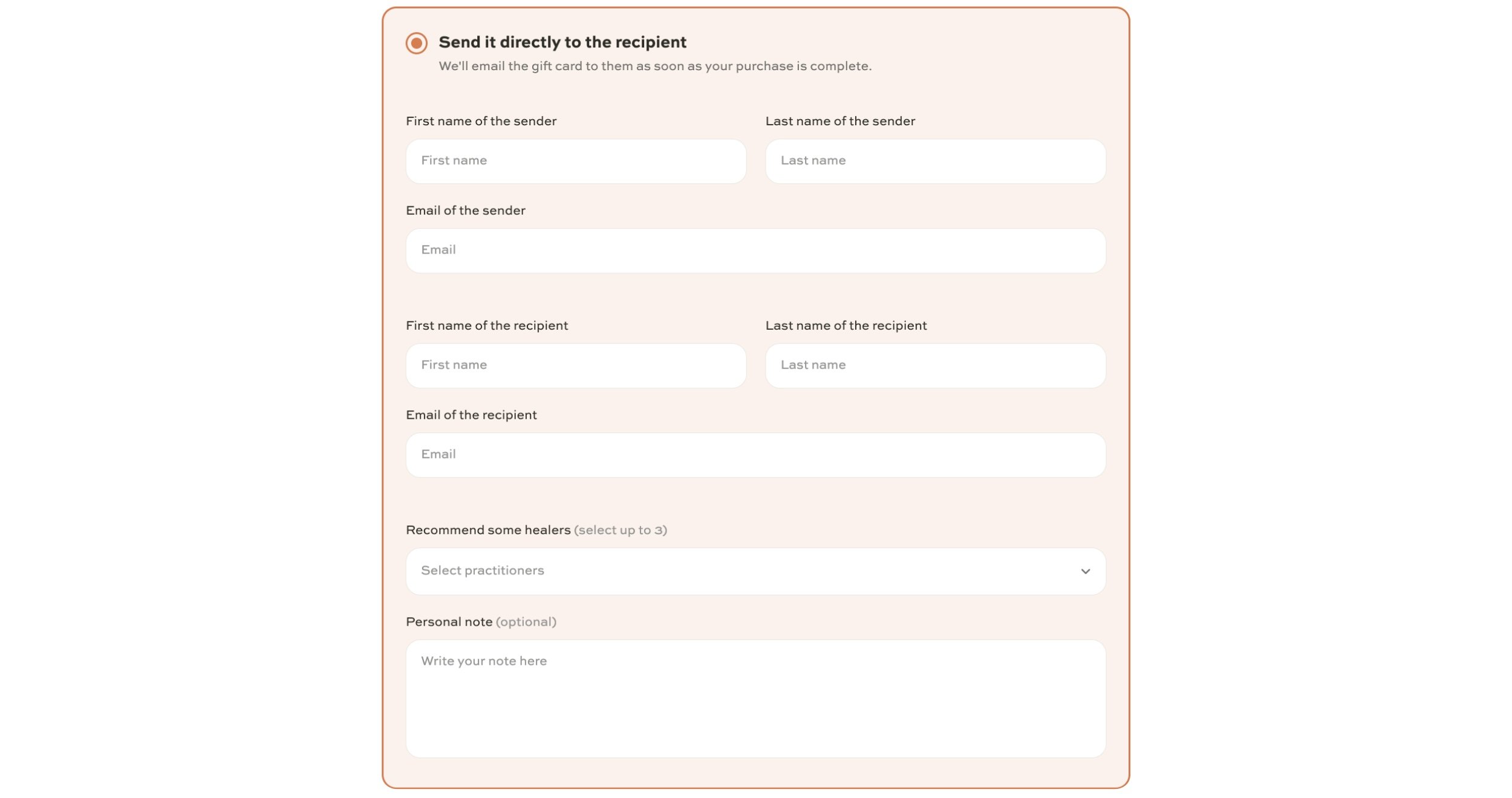Click the gift card email description text

[x=655, y=66]
